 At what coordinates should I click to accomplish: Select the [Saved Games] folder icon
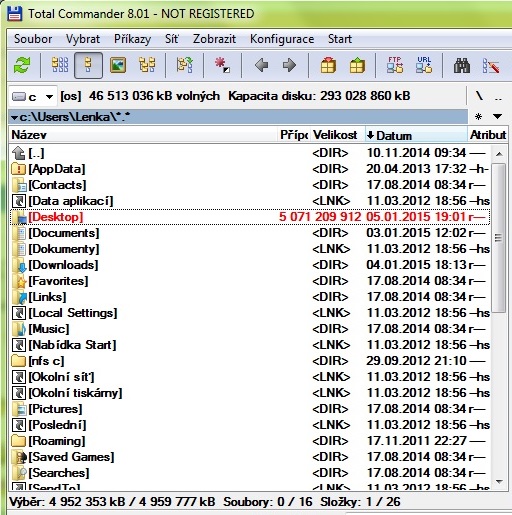19,457
